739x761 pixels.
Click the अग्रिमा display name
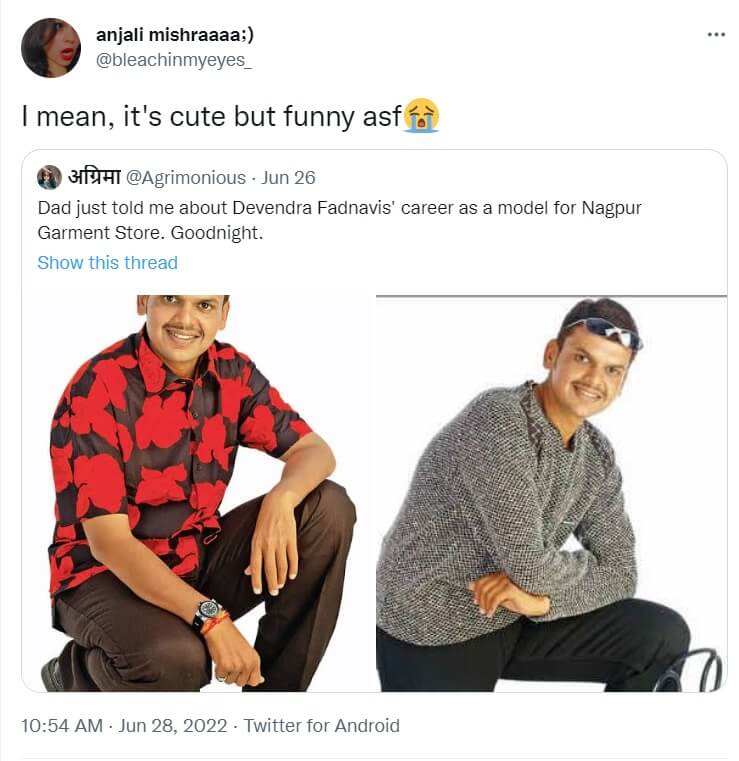tap(94, 178)
